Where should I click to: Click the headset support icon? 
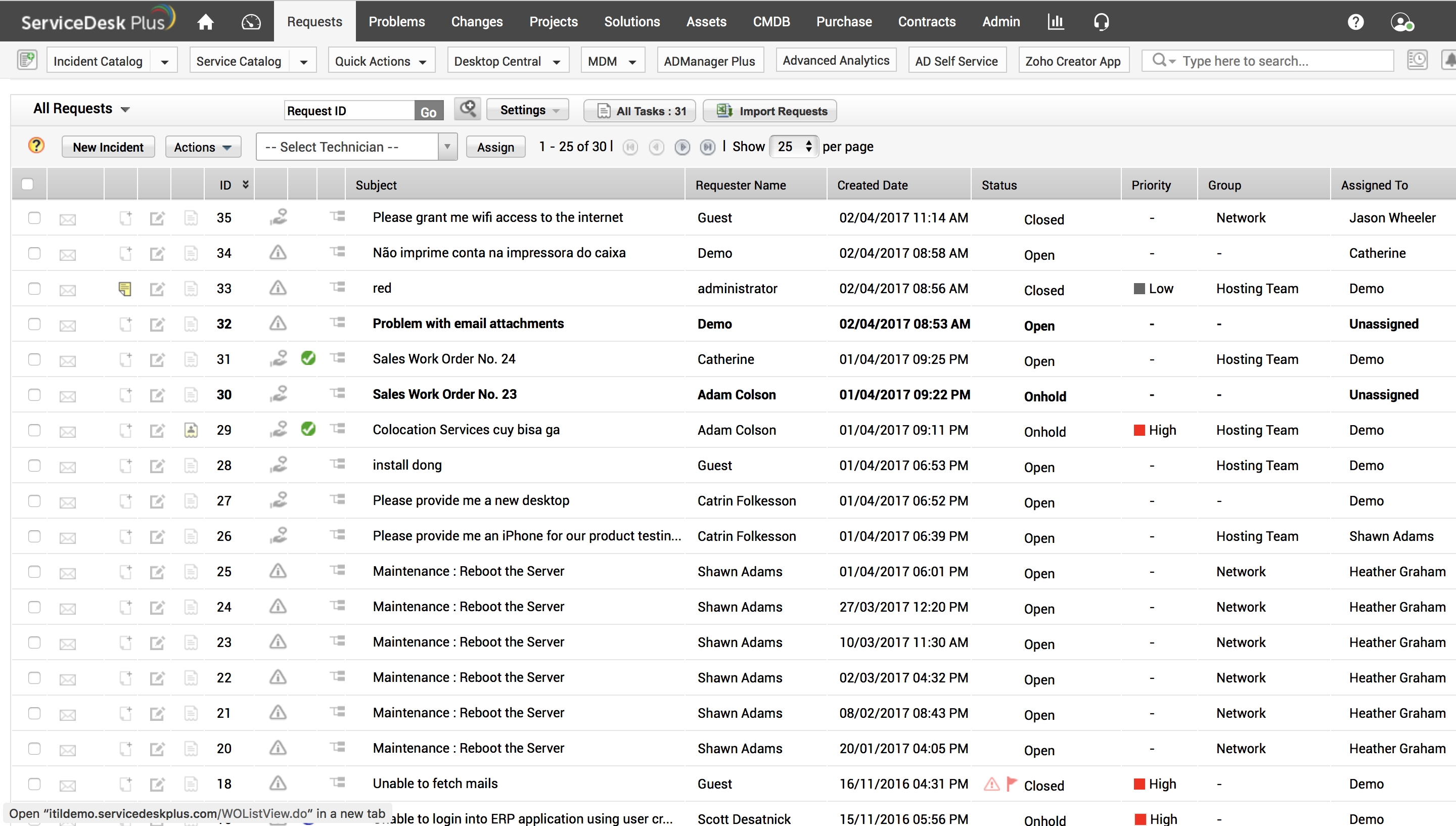[x=1101, y=22]
